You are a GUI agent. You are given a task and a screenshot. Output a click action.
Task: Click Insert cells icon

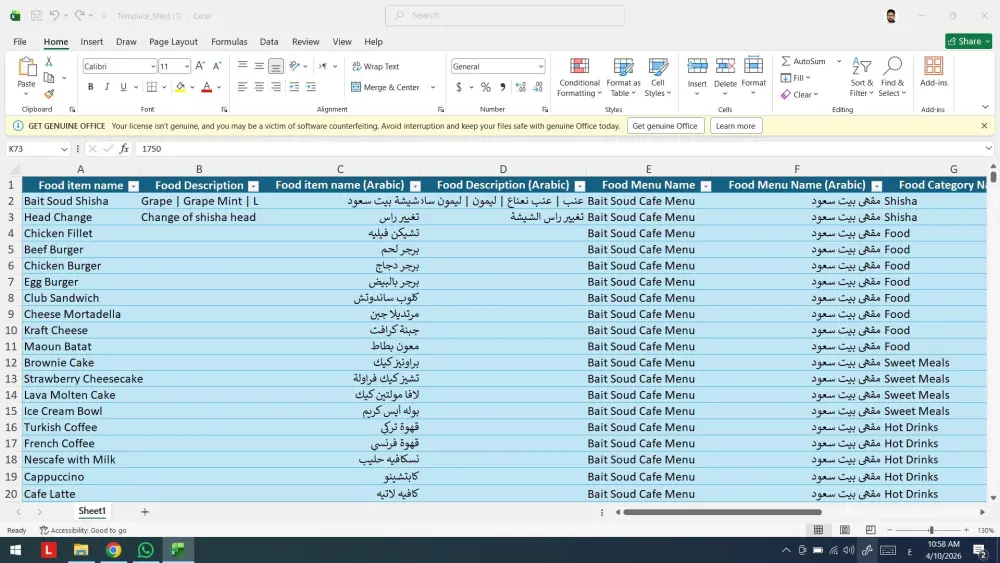tap(697, 66)
